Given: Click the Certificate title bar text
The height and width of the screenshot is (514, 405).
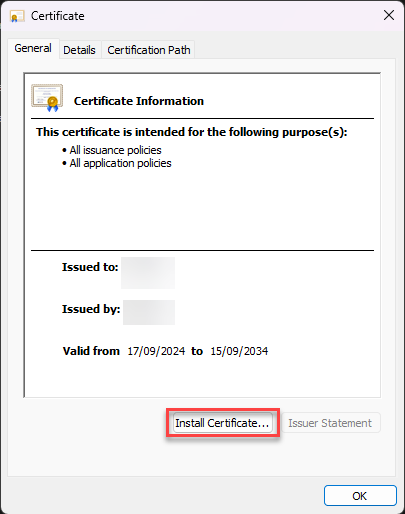Looking at the screenshot, I should (x=58, y=16).
